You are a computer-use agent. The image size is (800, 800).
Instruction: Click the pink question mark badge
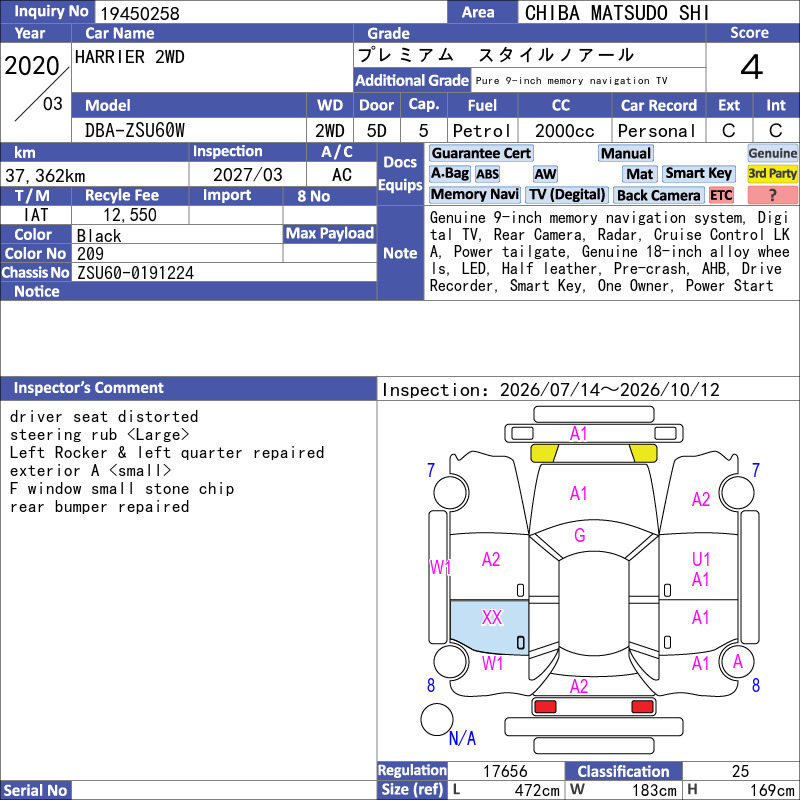coord(772,195)
